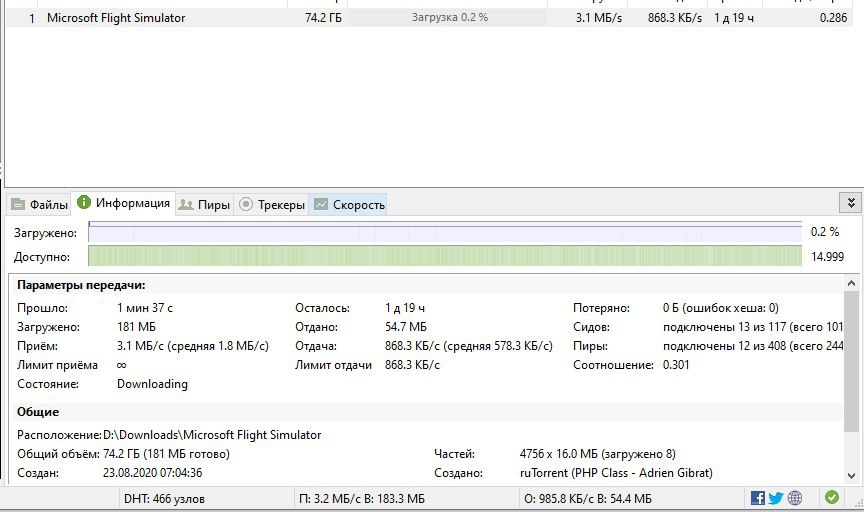The height and width of the screenshot is (512, 864).
Task: Click the green network status checkmark icon
Action: point(832,498)
